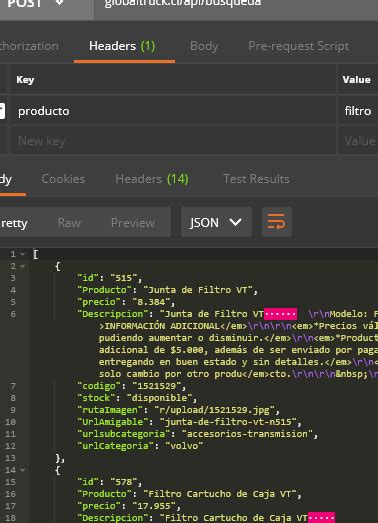Screen dimensions: 378x523
Task: Click "INFORMACIÓN ADICIONAL" text in description
Action: click(162, 326)
